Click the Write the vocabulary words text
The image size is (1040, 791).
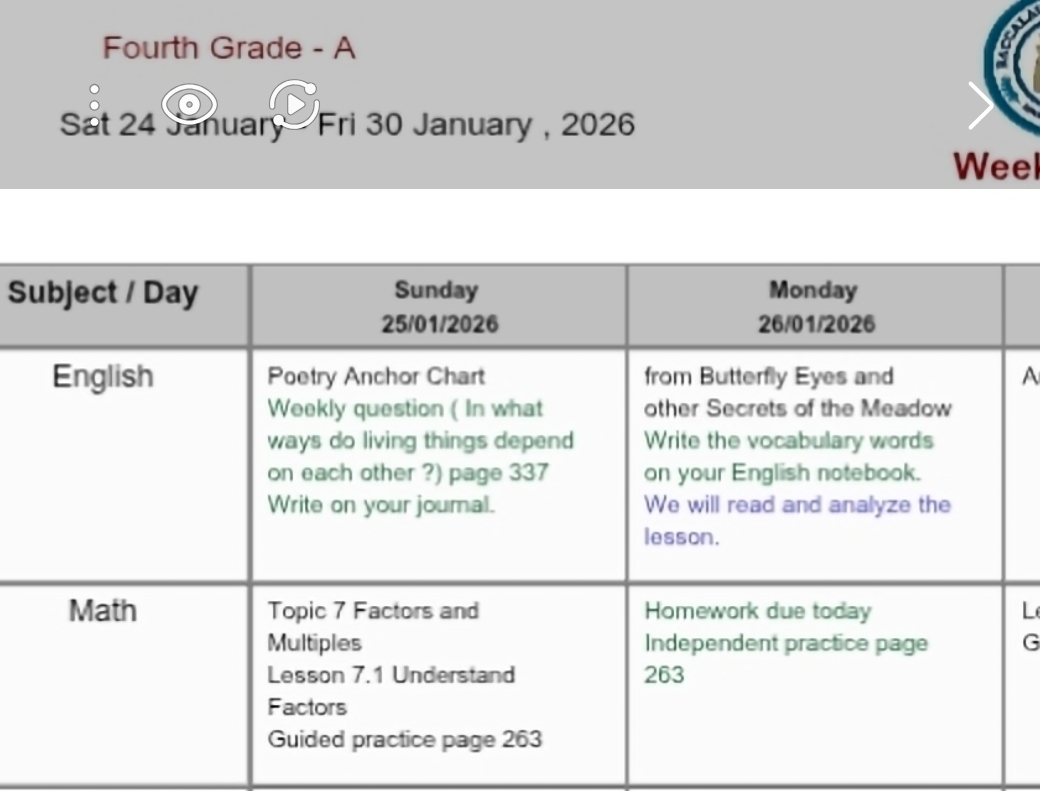pyautogui.click(x=788, y=456)
